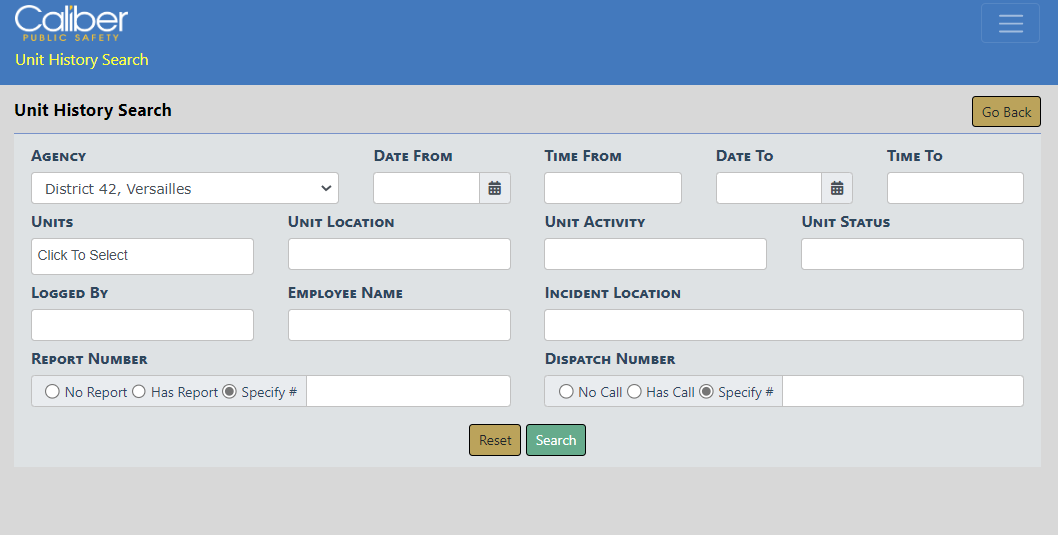Open the Date To calendar picker
Screen dimensions: 1058x535
(x=837, y=188)
